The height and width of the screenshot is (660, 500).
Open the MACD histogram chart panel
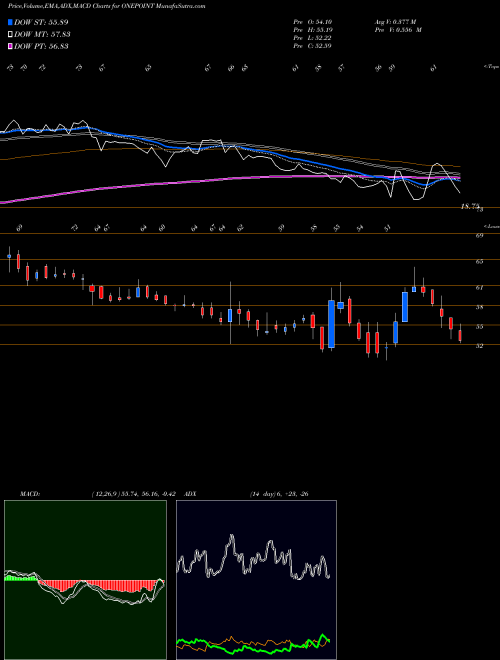pos(85,580)
